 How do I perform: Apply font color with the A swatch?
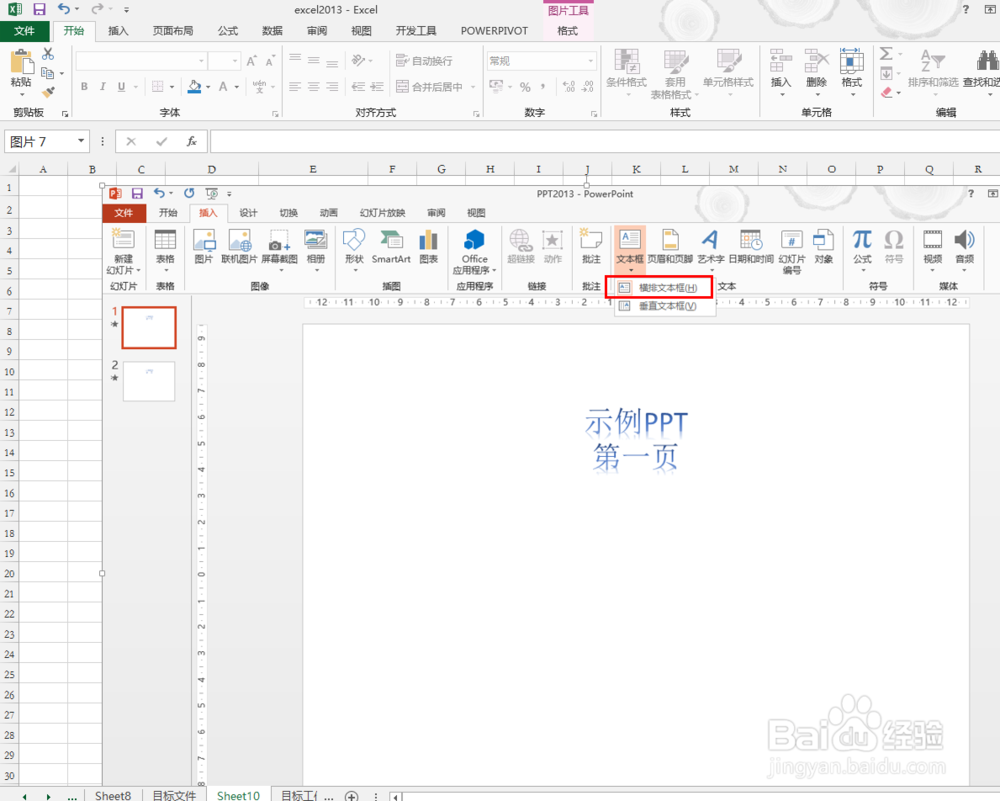[223, 86]
